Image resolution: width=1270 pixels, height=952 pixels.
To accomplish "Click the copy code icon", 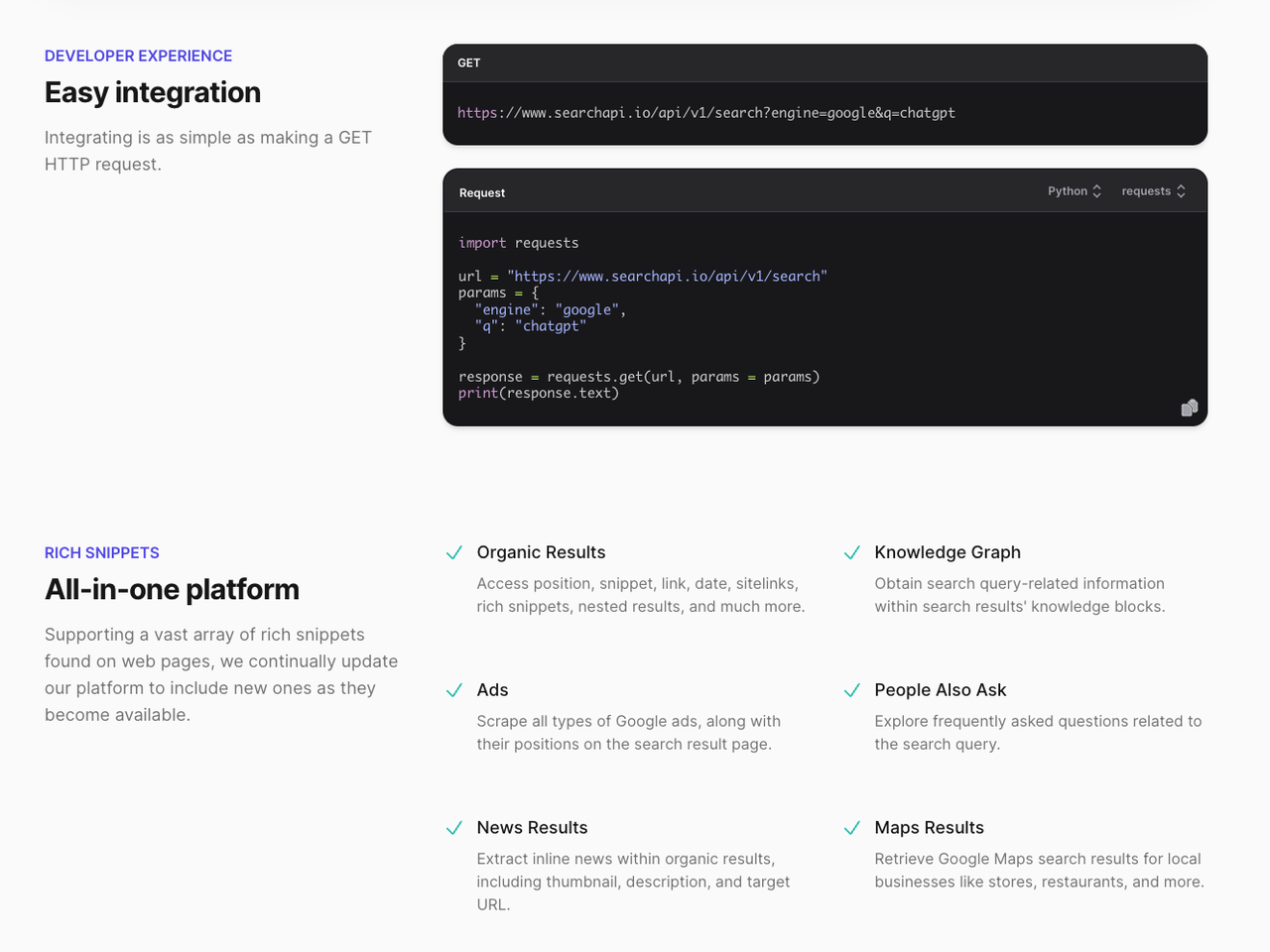I will click(1190, 408).
